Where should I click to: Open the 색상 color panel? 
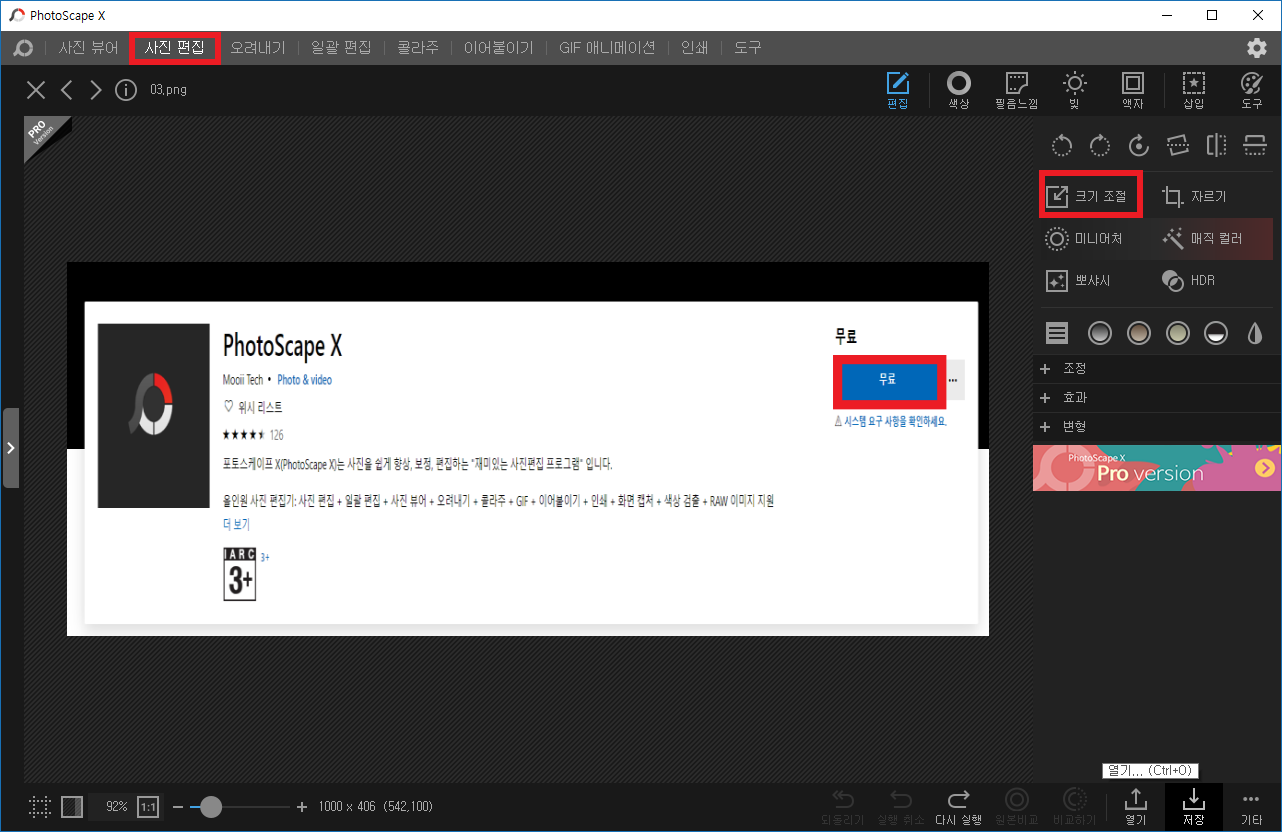pyautogui.click(x=959, y=90)
